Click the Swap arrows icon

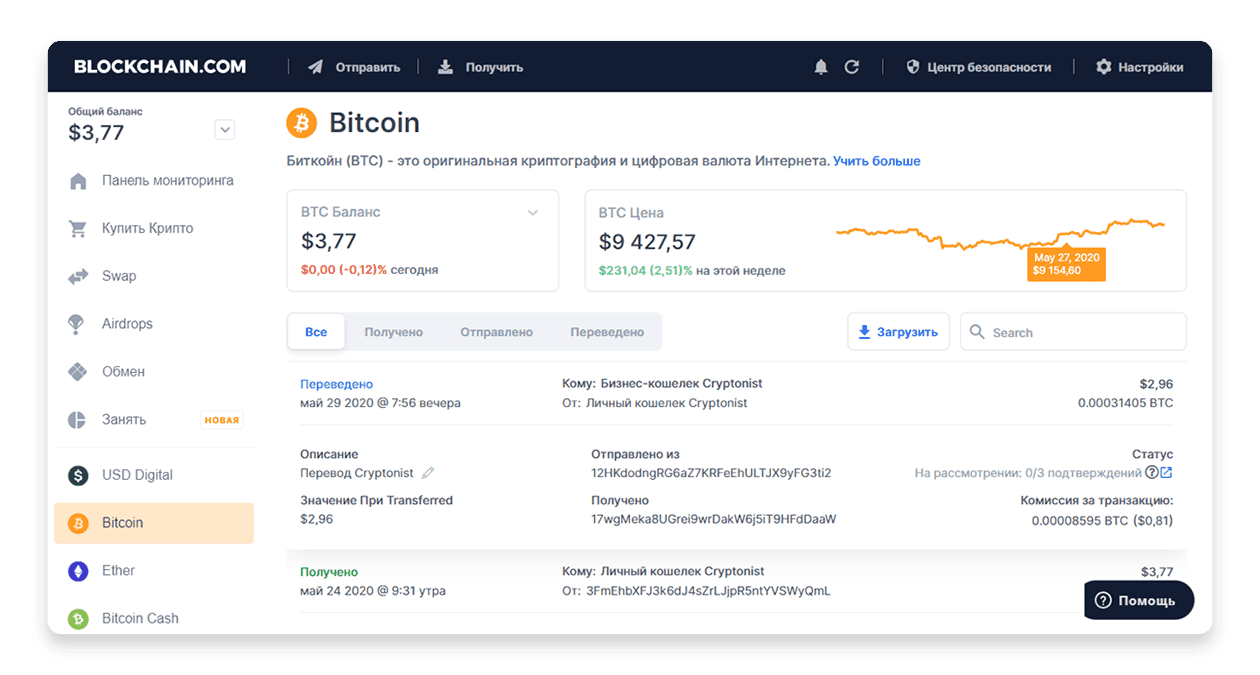78,277
